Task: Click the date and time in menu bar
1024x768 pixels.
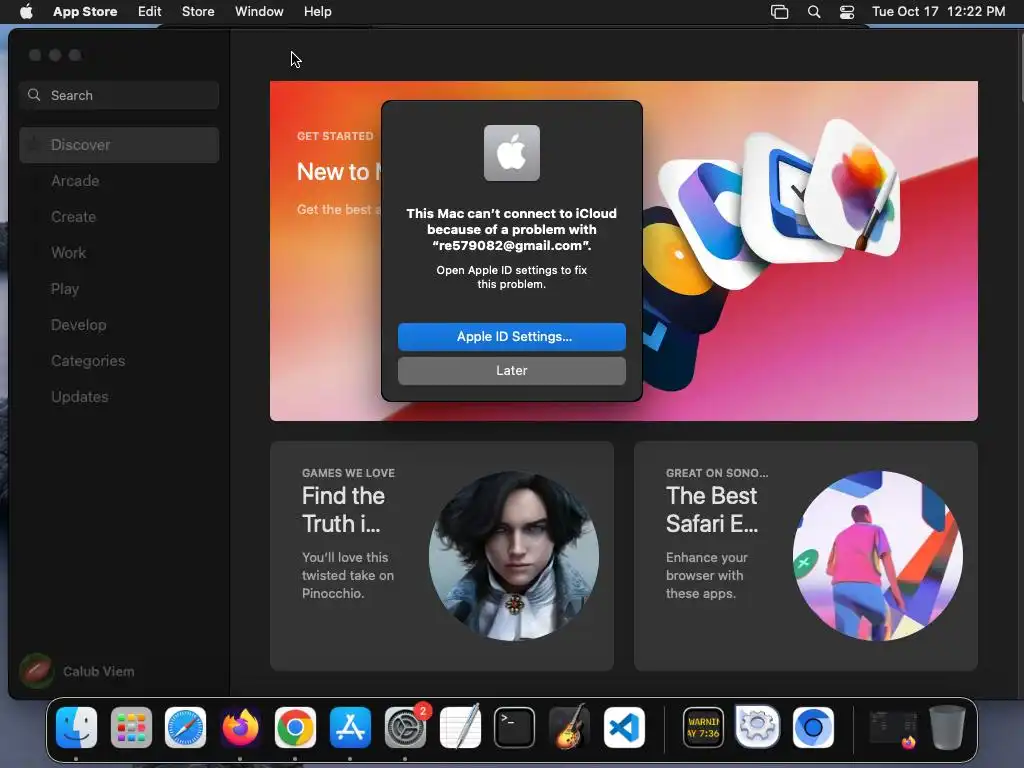Action: point(938,11)
